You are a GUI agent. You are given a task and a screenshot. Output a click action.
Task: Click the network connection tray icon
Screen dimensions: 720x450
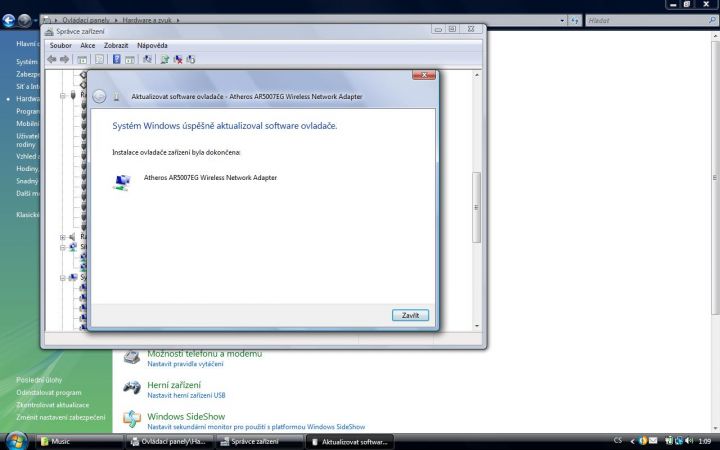pyautogui.click(x=679, y=441)
